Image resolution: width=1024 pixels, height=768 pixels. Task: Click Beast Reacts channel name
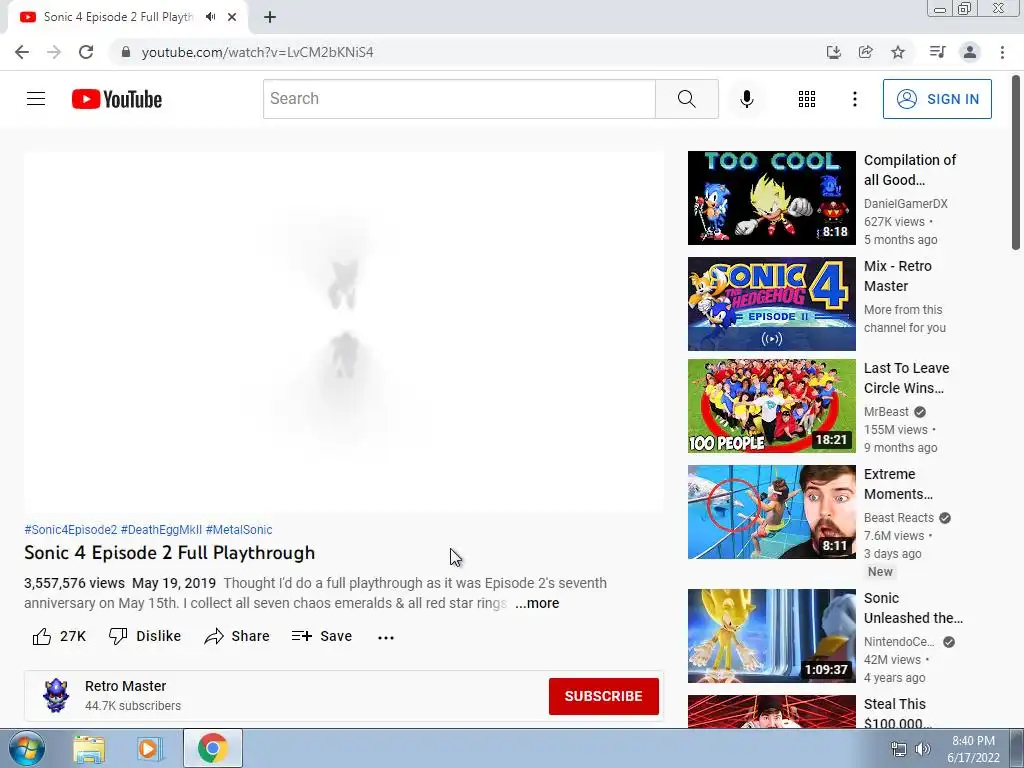pos(899,518)
